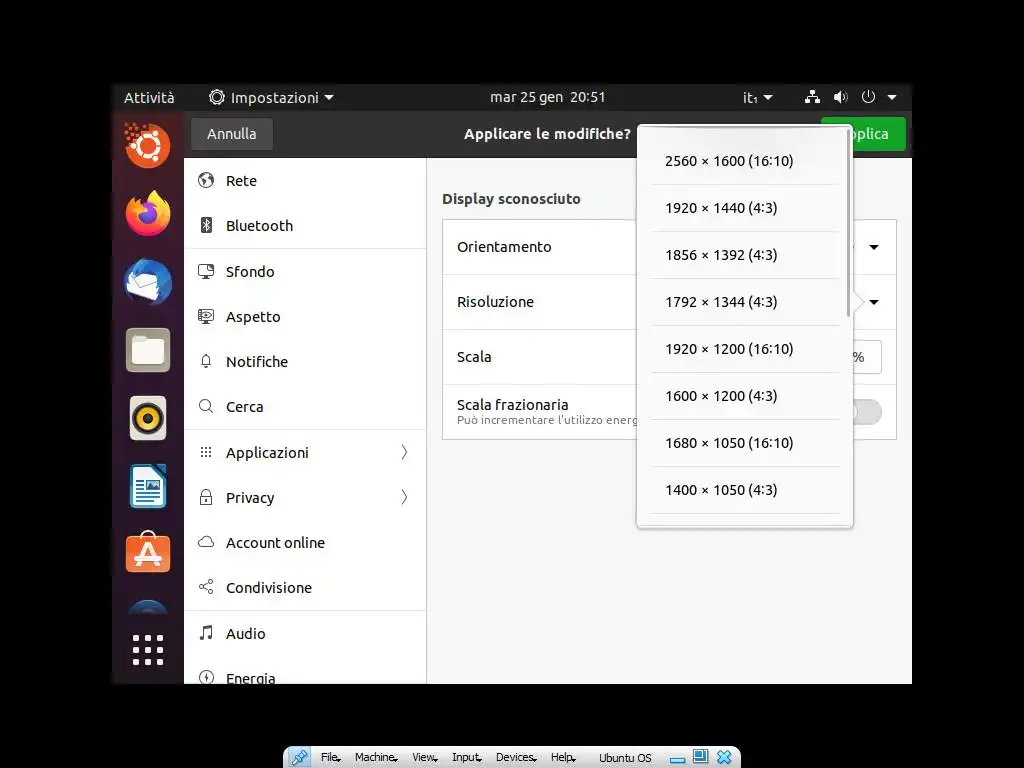Open Cerca search settings
Viewport: 1024px width, 768px height.
(305, 407)
